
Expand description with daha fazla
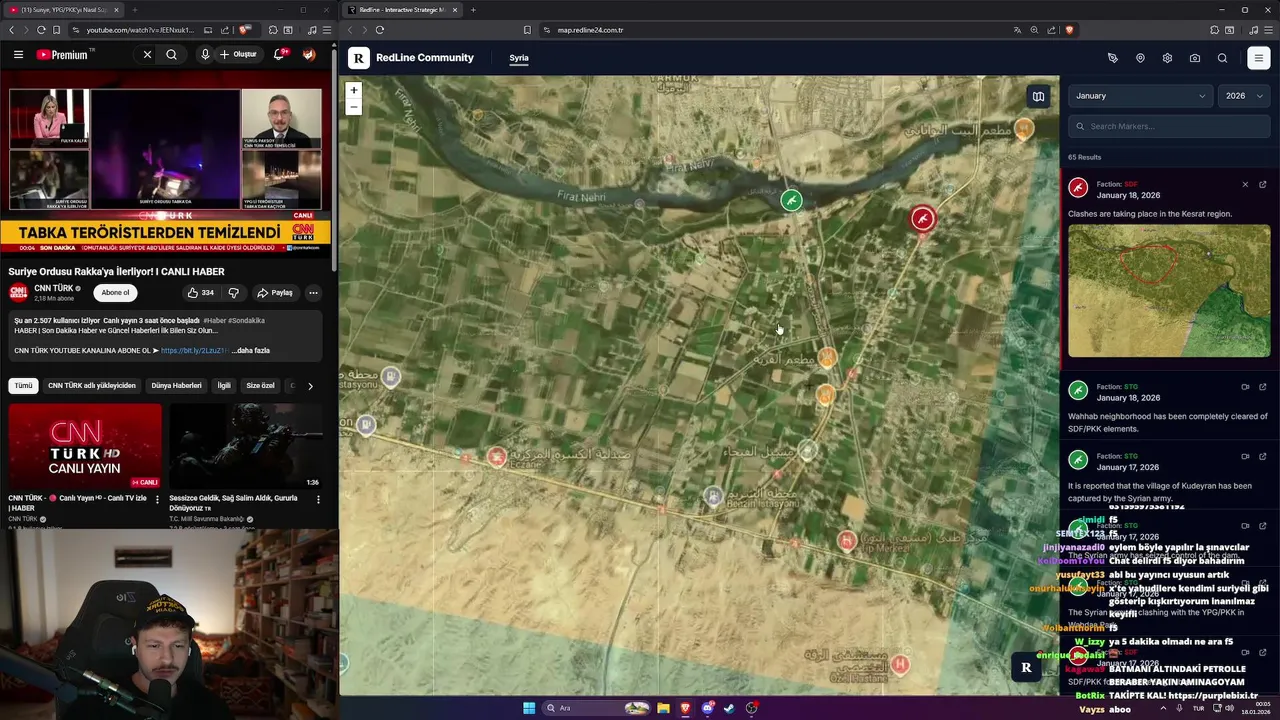pyautogui.click(x=251, y=351)
